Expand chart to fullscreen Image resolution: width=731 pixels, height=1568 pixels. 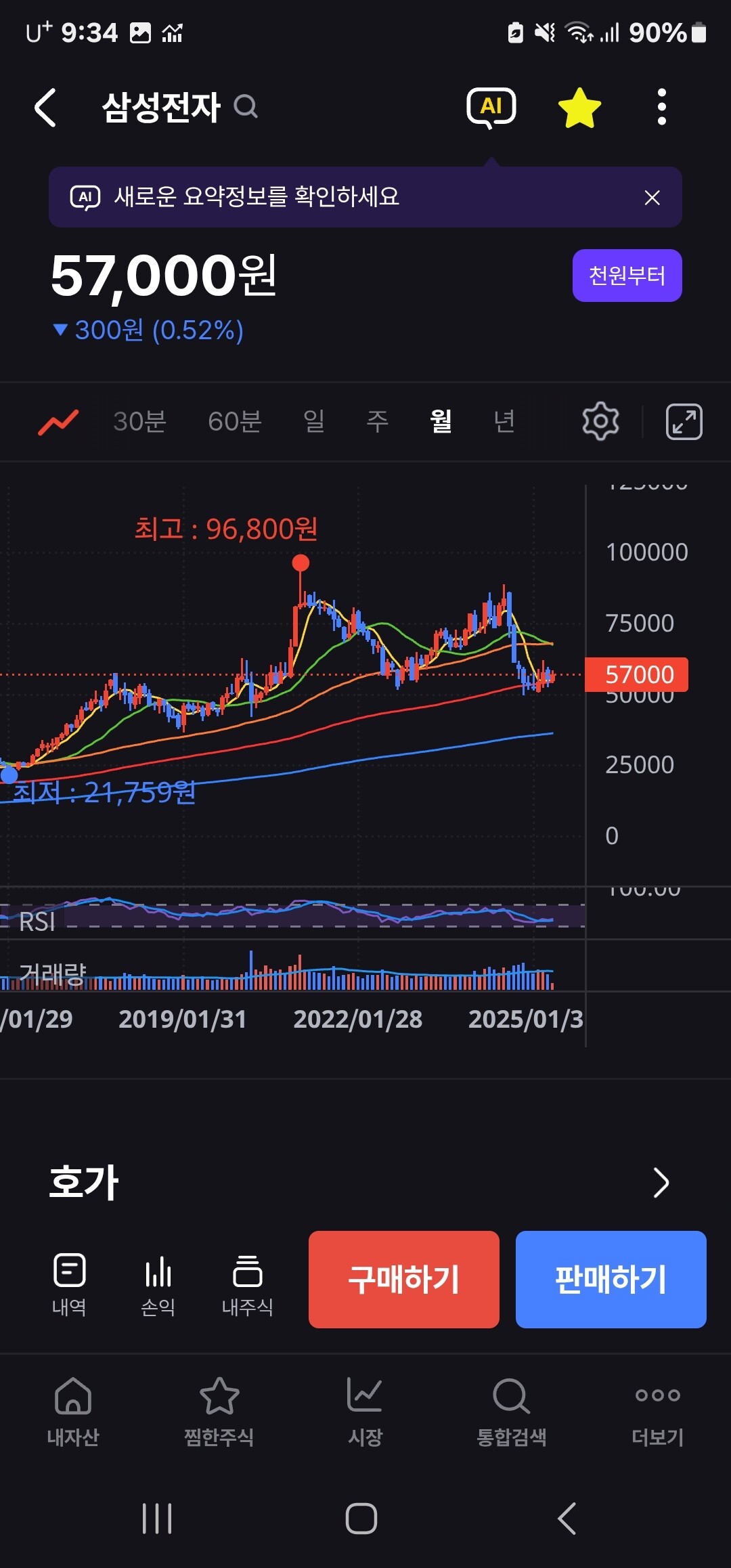point(684,422)
